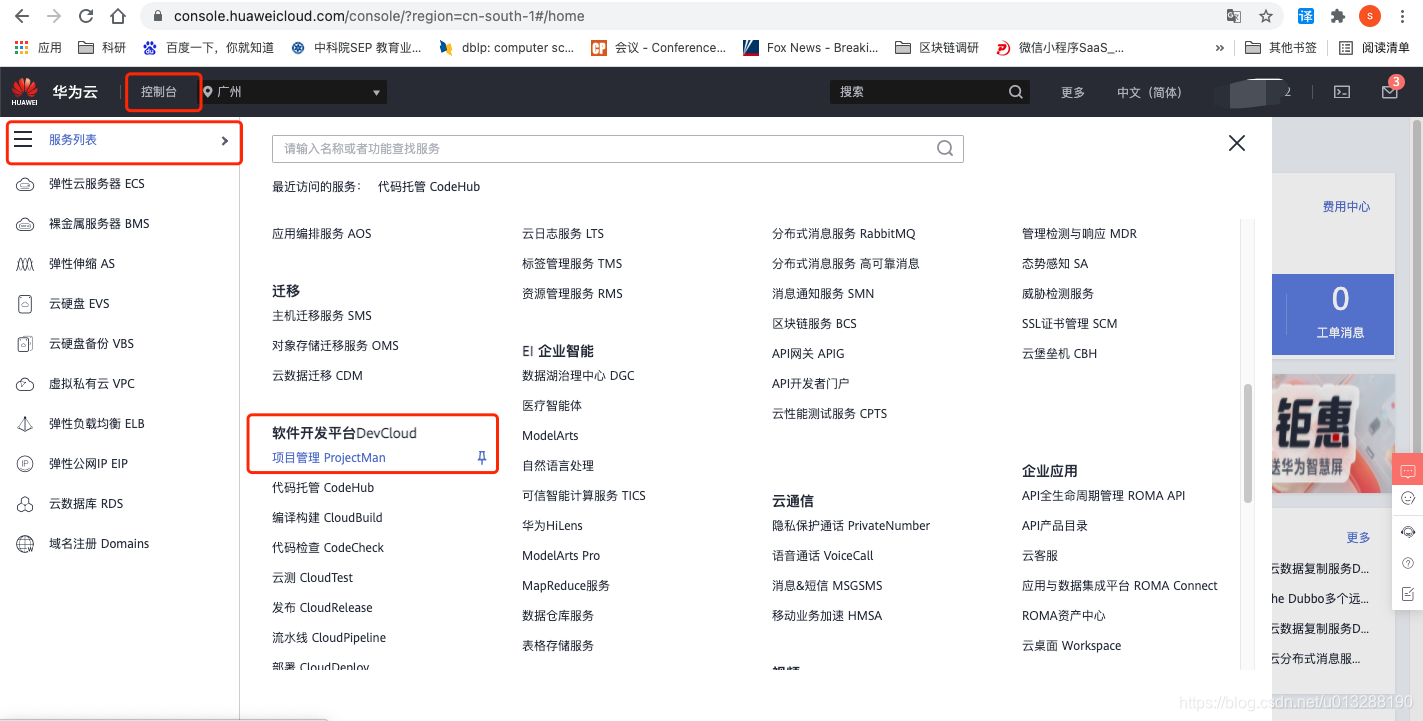Open 对象存储迁移服务 OMS
Image resolution: width=1423 pixels, height=721 pixels.
click(x=335, y=346)
